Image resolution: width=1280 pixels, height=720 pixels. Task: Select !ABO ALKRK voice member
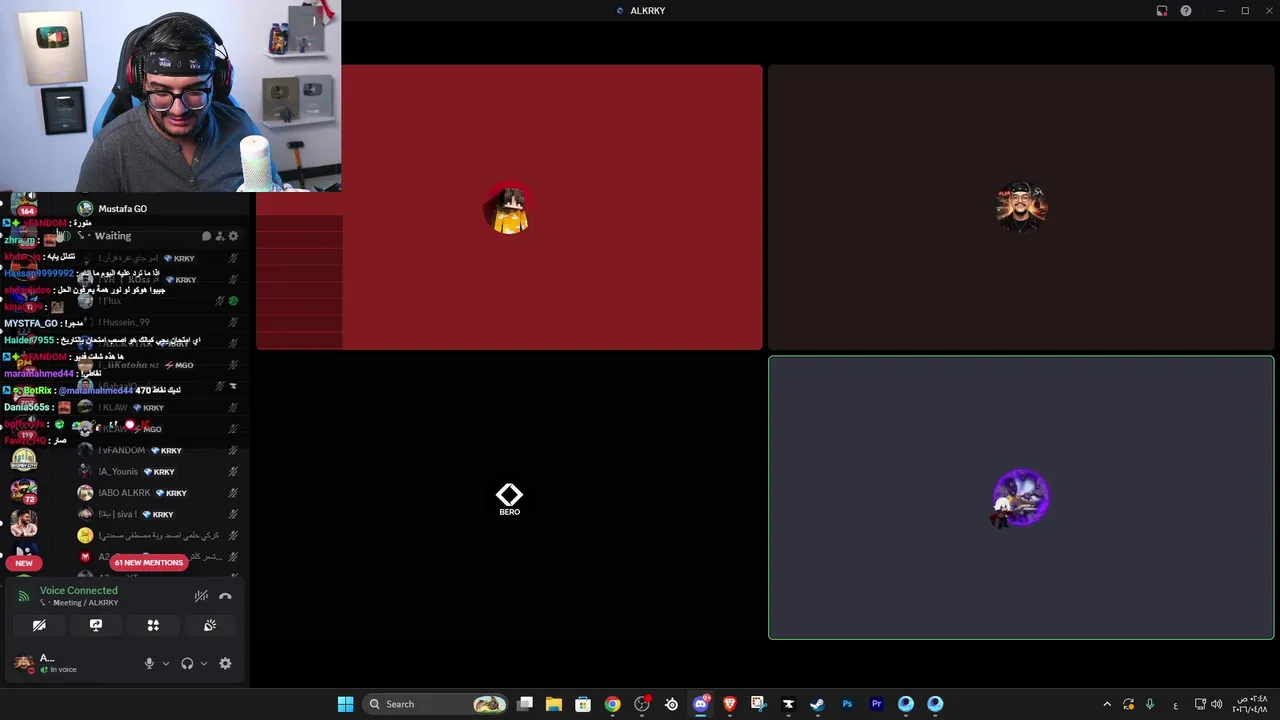160,493
